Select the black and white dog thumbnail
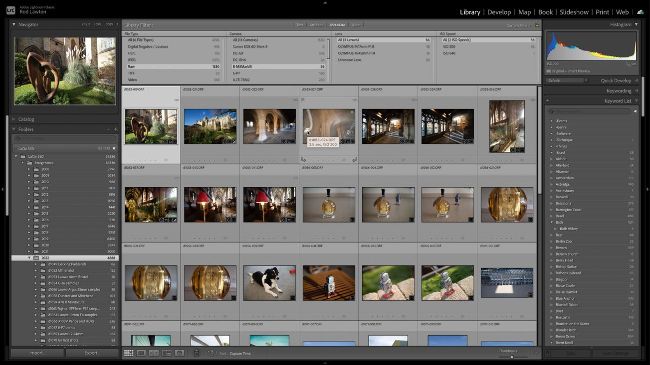The width and height of the screenshot is (650, 365). pos(269,283)
